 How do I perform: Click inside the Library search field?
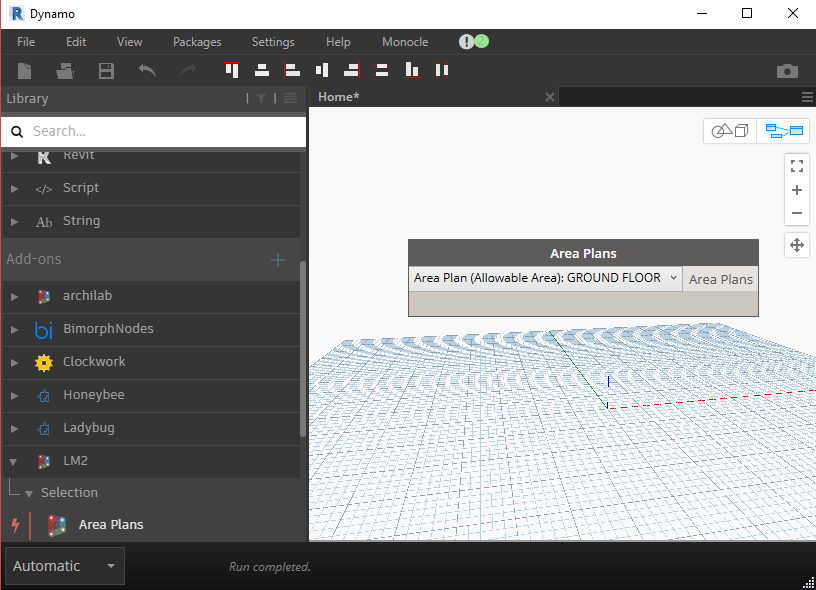point(150,131)
